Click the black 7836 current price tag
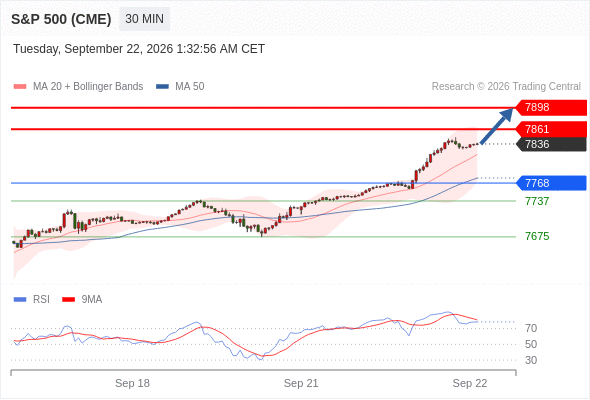 coord(551,144)
